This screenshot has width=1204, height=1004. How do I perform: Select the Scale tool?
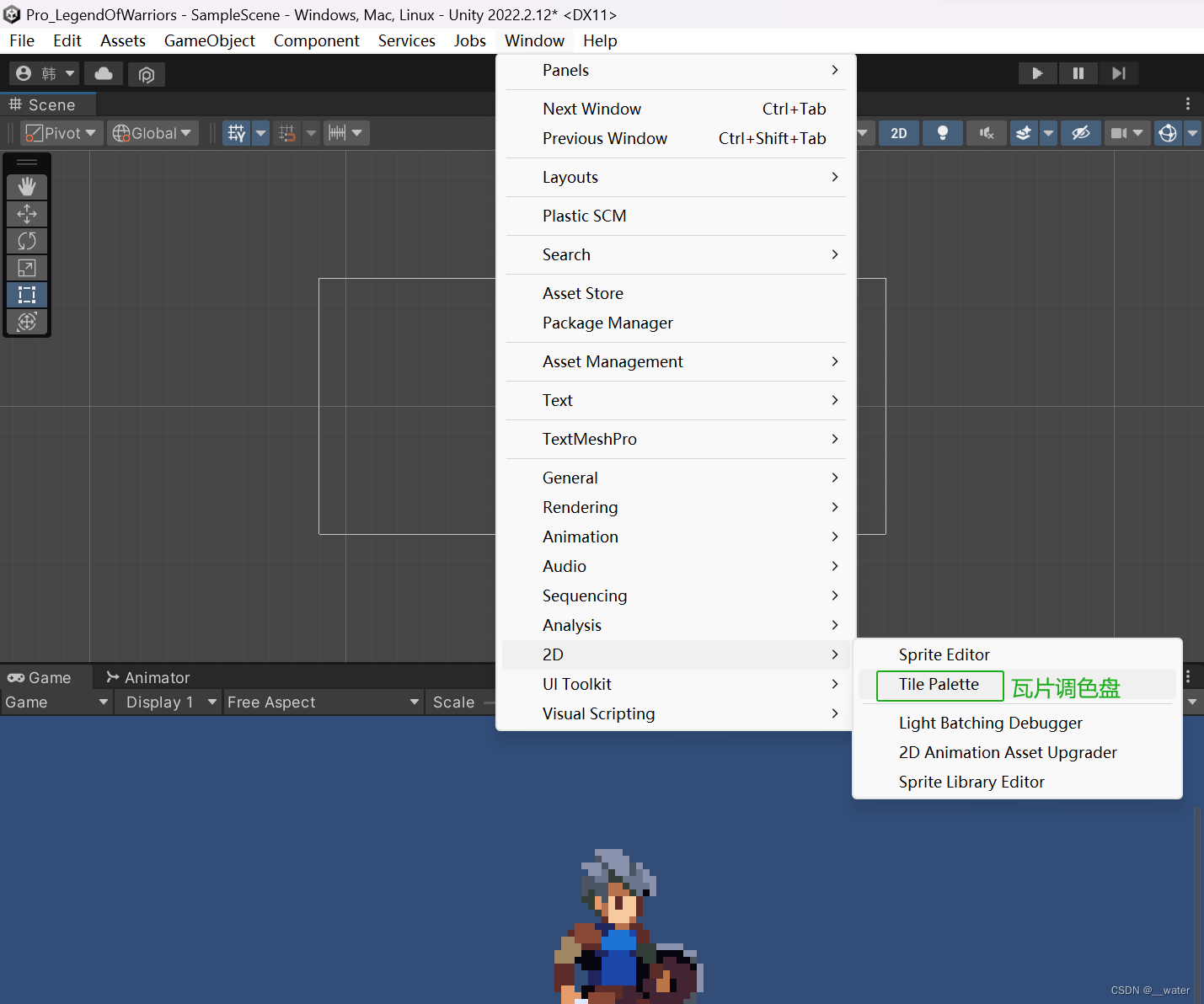click(x=27, y=268)
